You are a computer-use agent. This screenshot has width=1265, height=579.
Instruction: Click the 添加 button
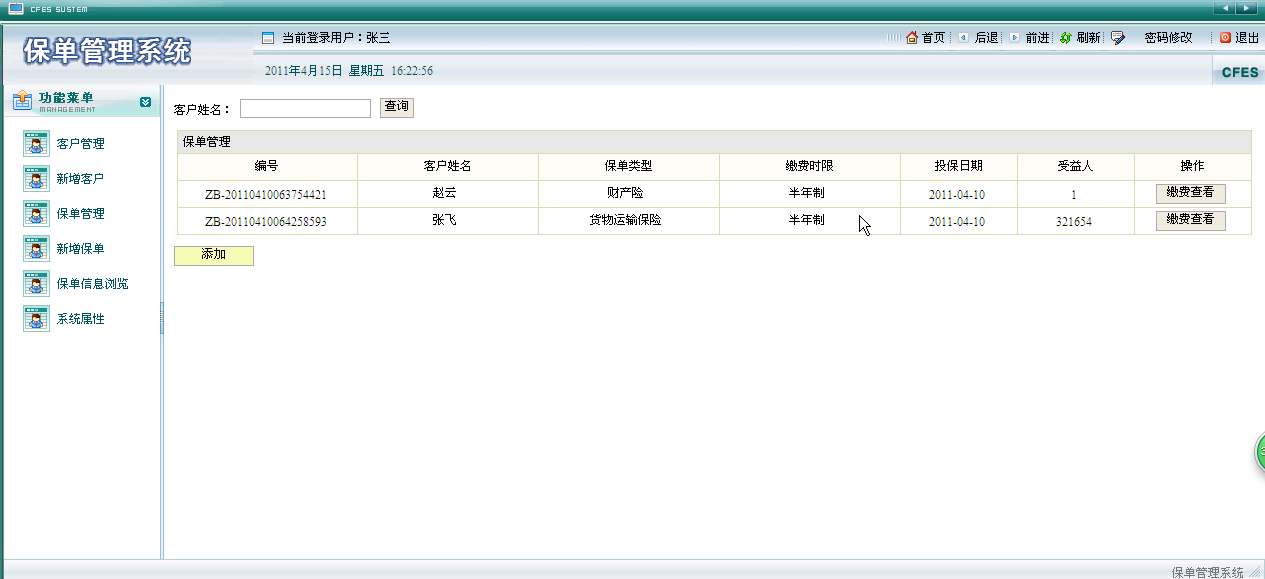pos(214,255)
